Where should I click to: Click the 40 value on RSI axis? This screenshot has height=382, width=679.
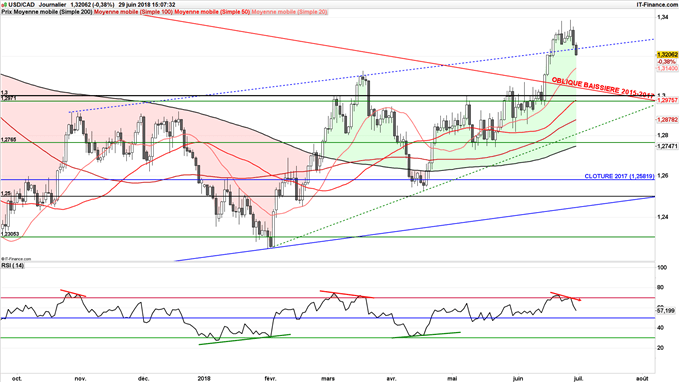[x=660, y=328]
